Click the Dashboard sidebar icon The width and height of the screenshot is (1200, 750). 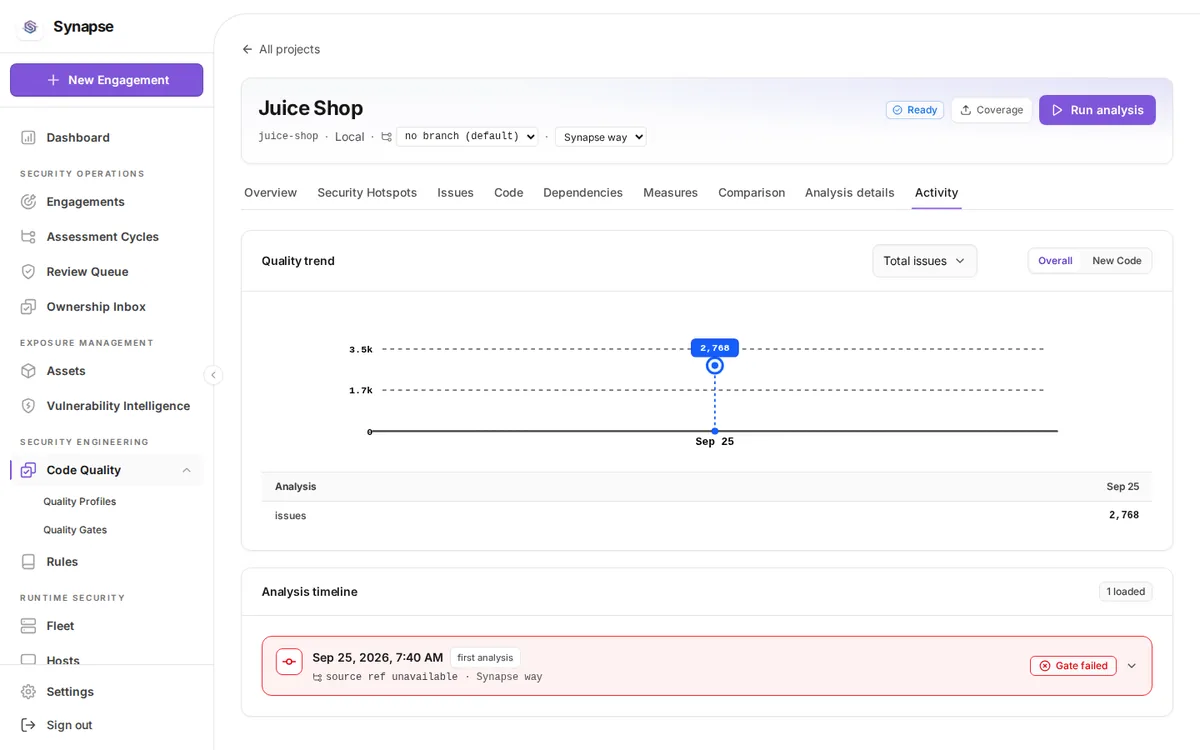coord(28,137)
